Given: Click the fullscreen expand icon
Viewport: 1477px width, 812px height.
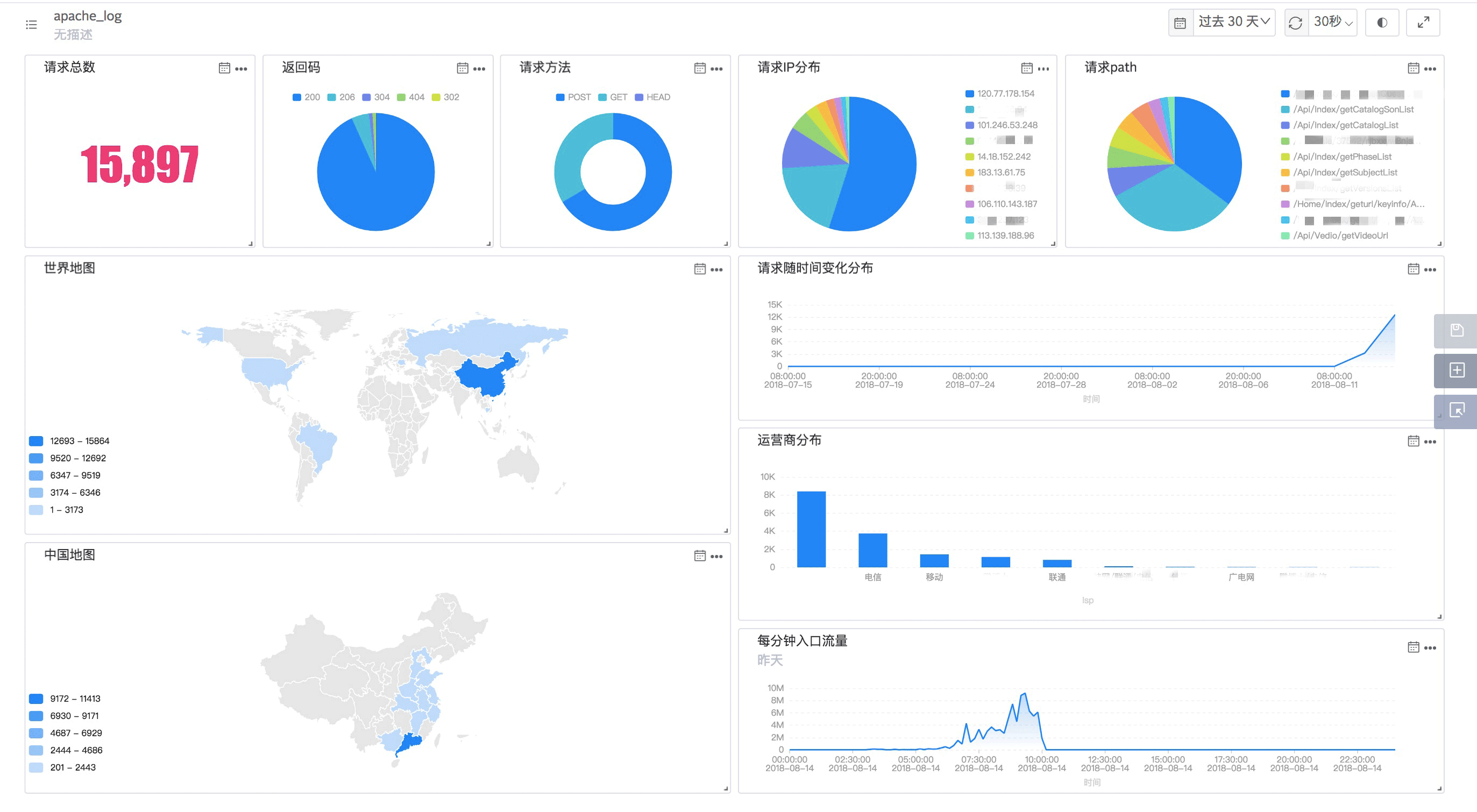Looking at the screenshot, I should pyautogui.click(x=1423, y=23).
